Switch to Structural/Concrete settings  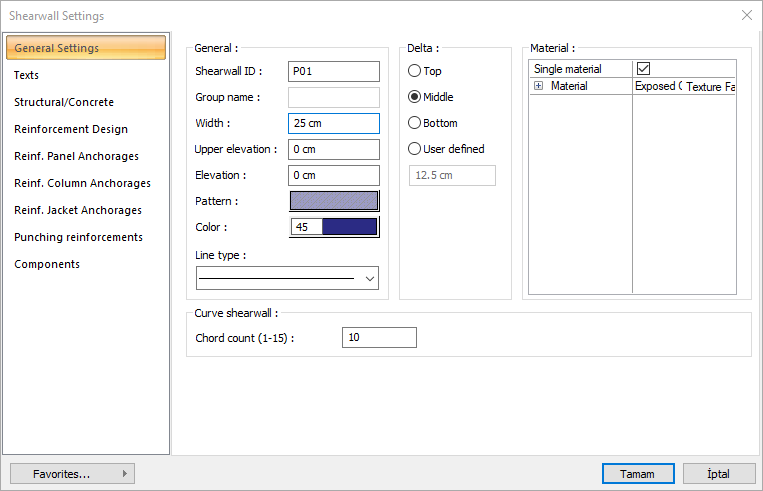point(64,102)
